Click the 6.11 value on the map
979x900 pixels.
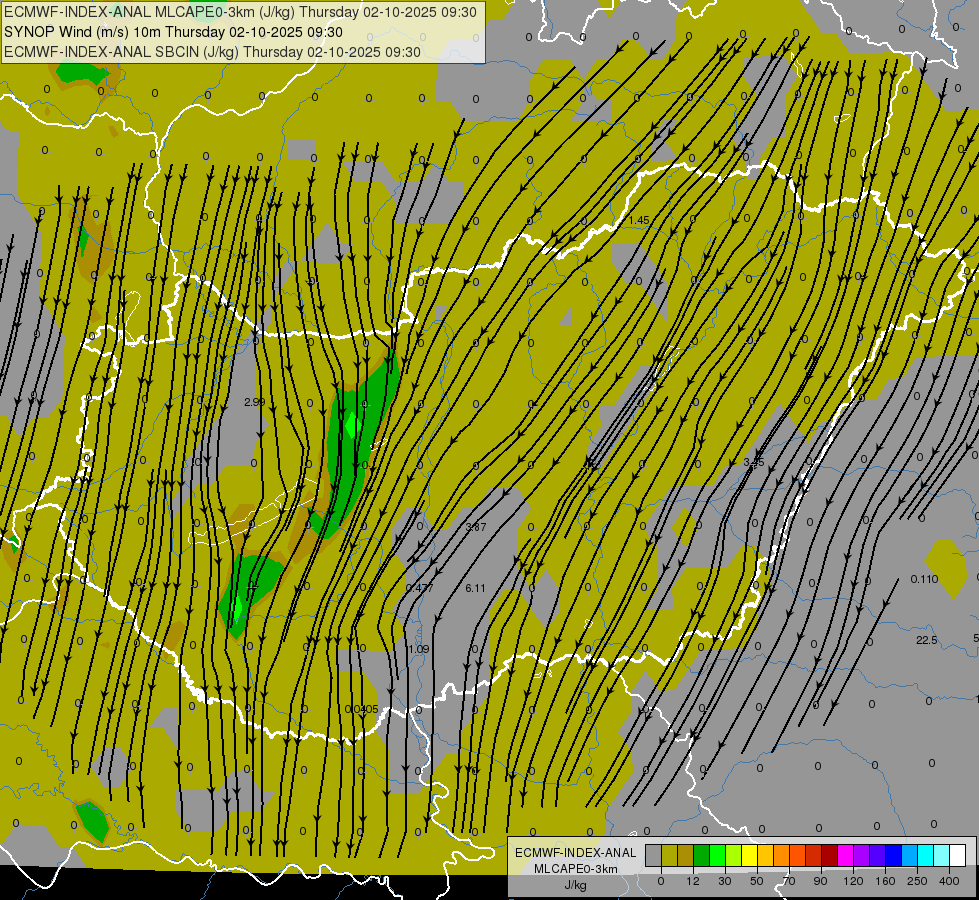[x=475, y=588]
